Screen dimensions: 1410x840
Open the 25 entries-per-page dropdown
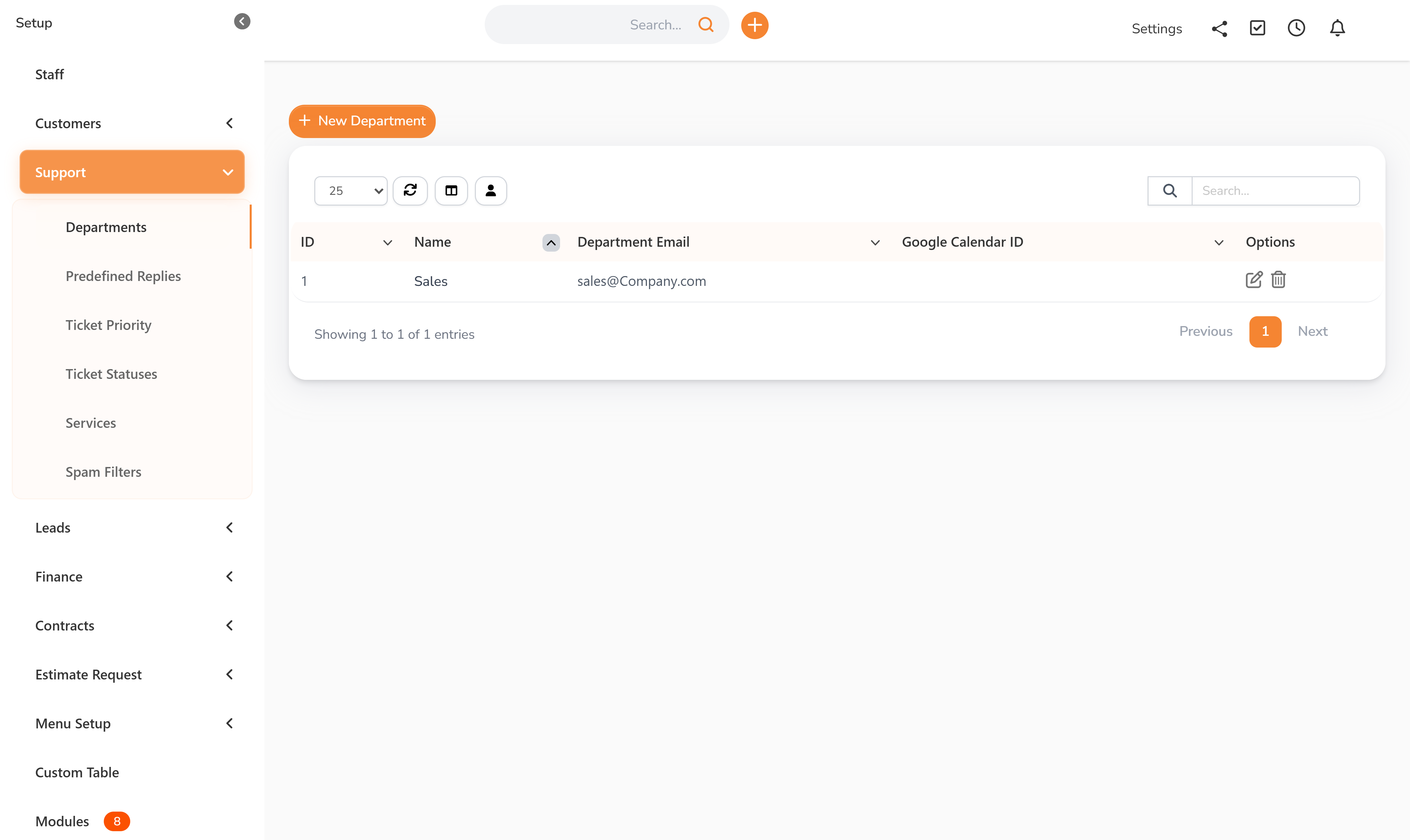[x=350, y=191]
